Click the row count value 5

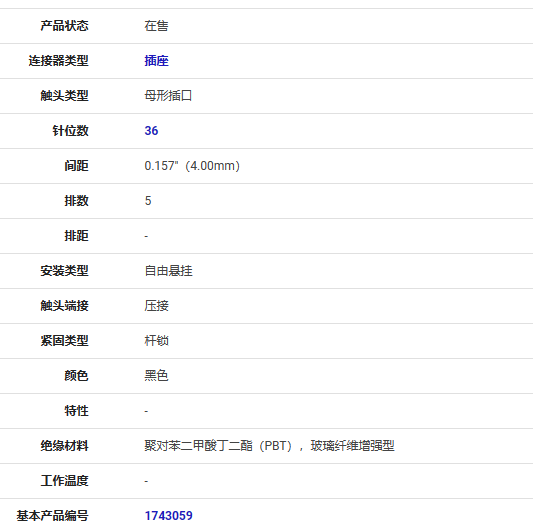pos(148,201)
